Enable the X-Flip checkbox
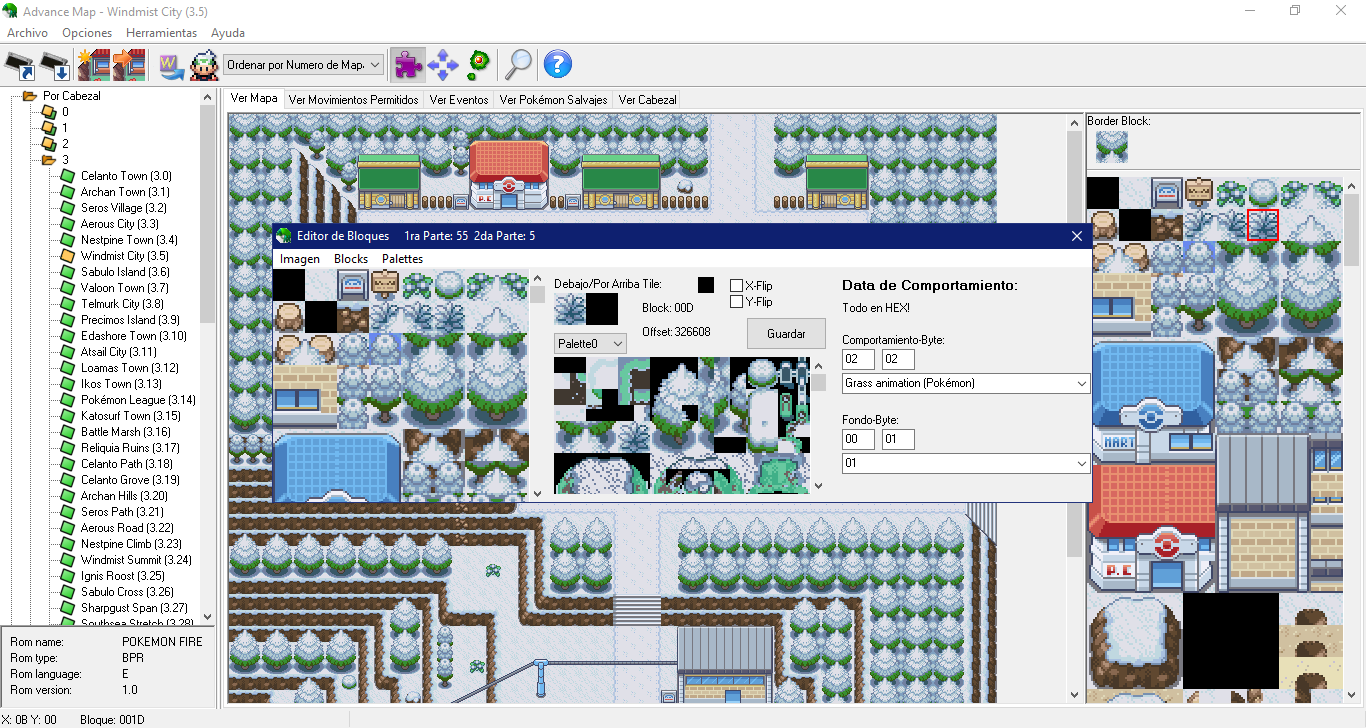This screenshot has height=728, width=1366. [x=737, y=286]
